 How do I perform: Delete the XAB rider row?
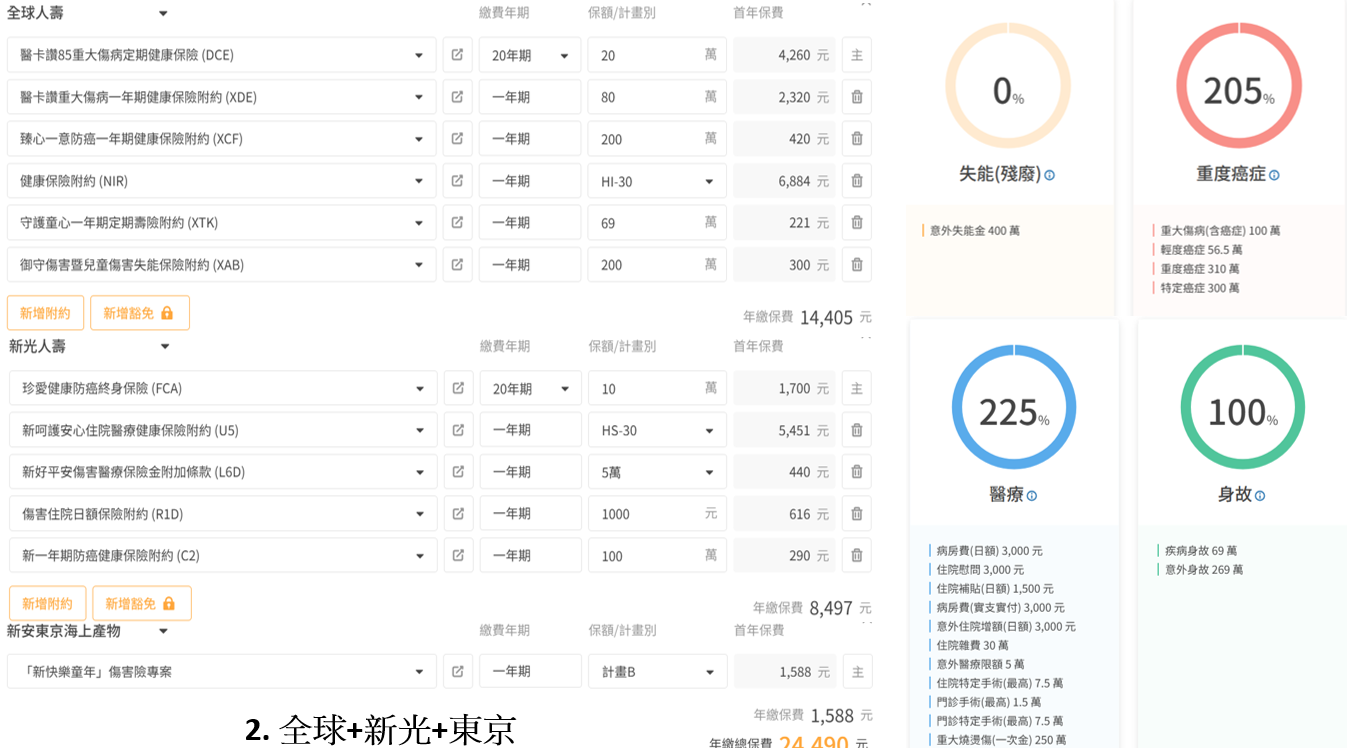(x=857, y=265)
